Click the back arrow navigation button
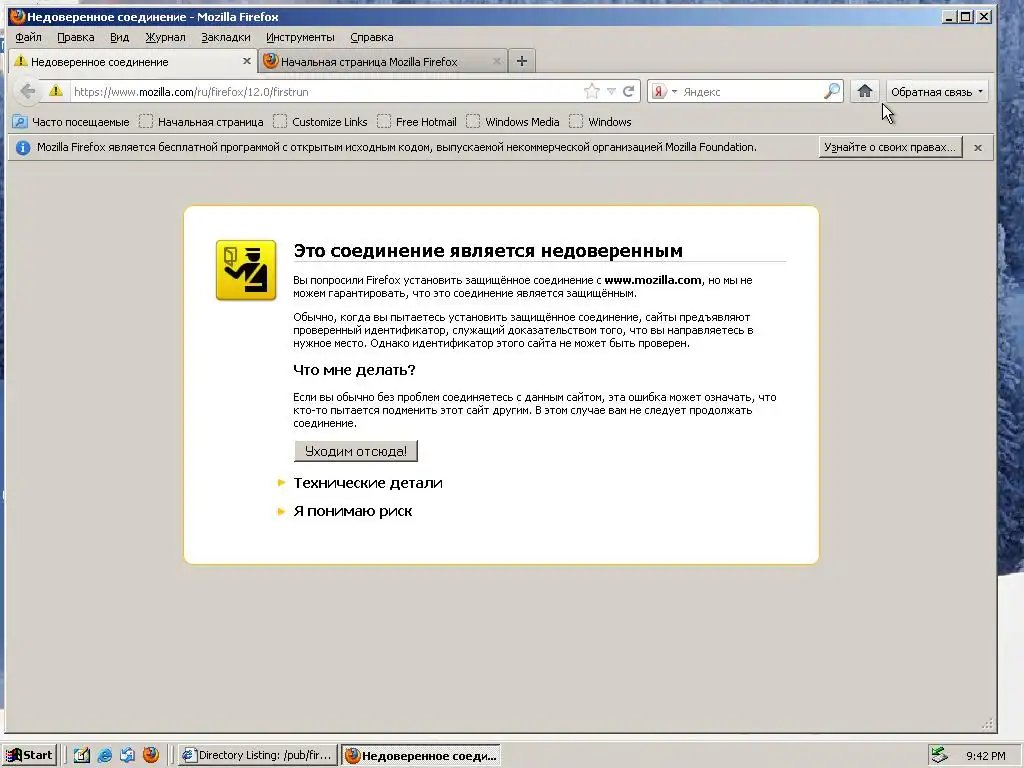The height and width of the screenshot is (768, 1024). [27, 91]
